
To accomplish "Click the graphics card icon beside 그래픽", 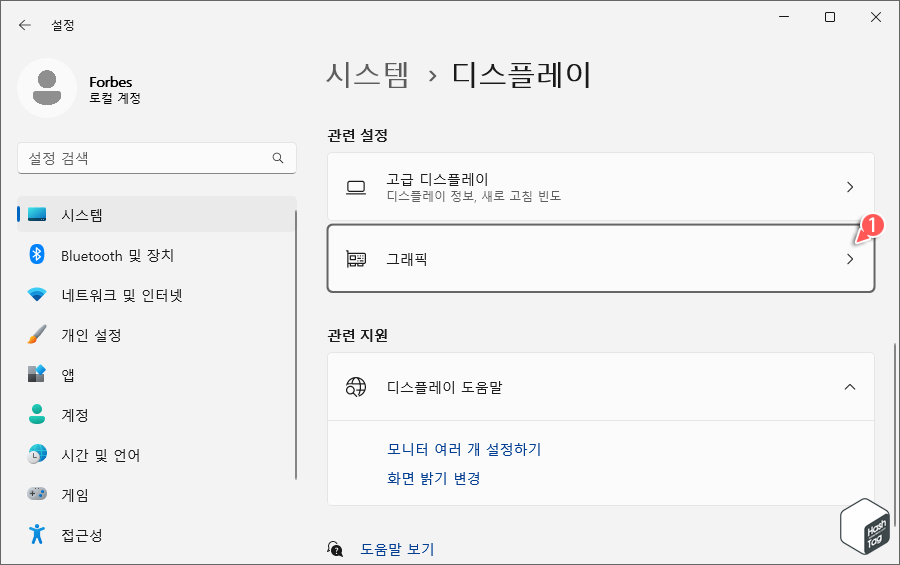I will click(x=356, y=259).
